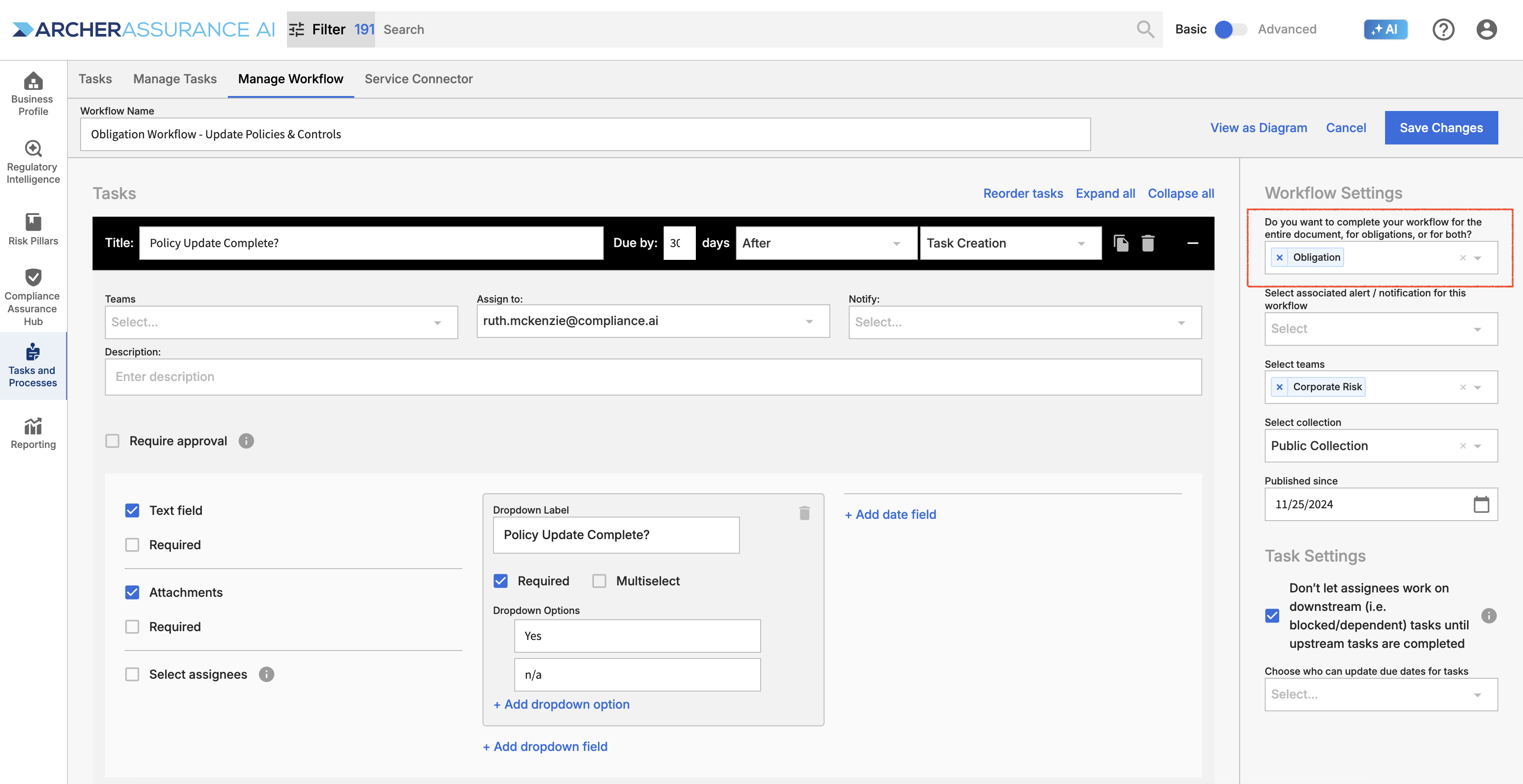Click Expand all tasks
This screenshot has width=1523, height=784.
pos(1105,193)
